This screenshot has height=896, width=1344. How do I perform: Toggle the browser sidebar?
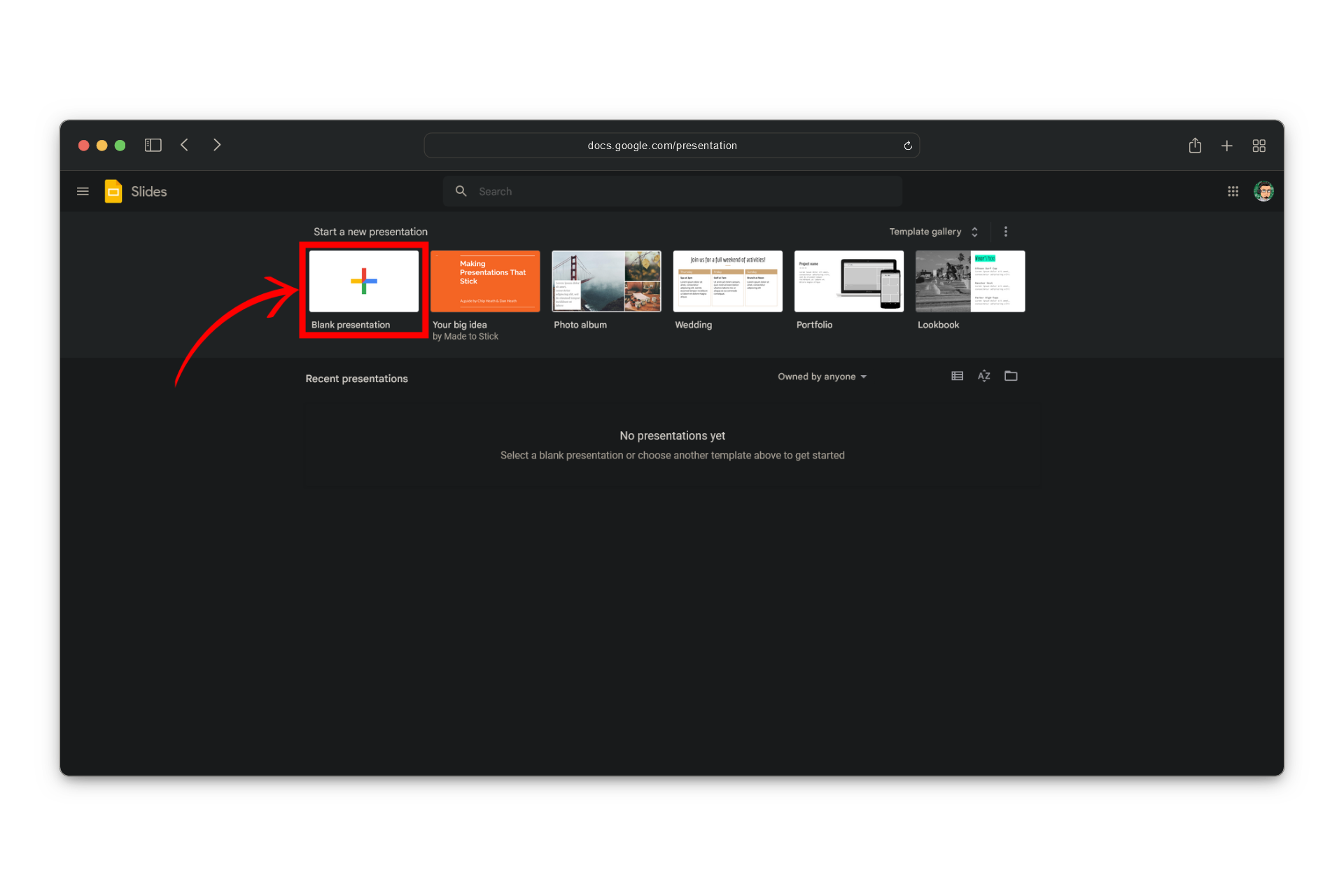pos(153,145)
